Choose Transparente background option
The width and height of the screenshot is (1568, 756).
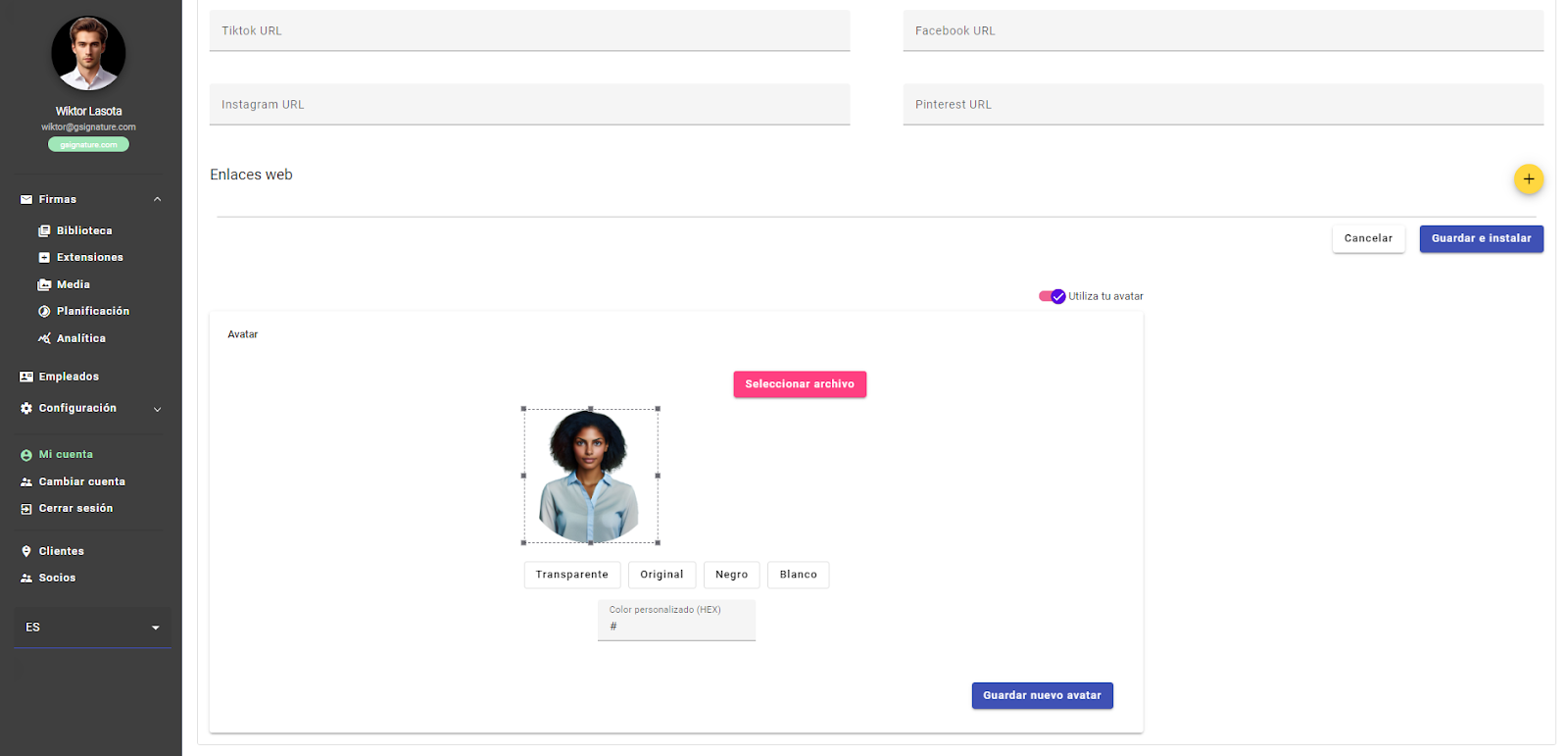coord(572,575)
